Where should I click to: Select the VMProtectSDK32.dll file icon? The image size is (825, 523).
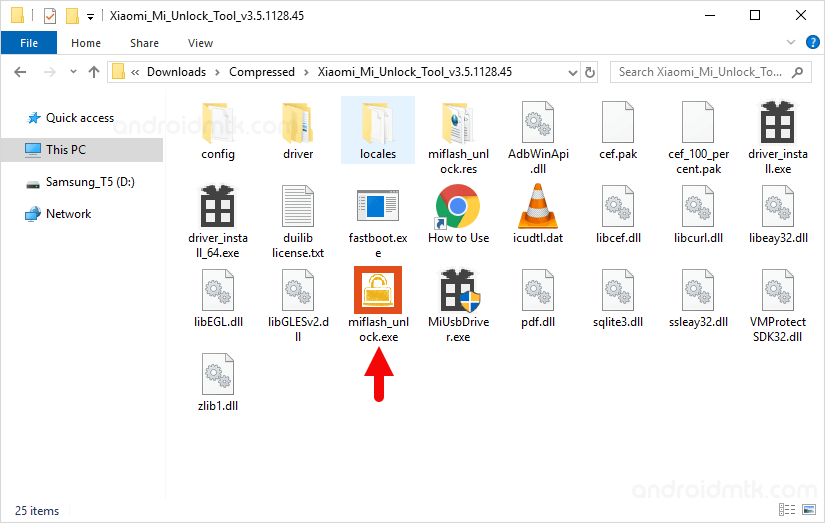pos(778,290)
